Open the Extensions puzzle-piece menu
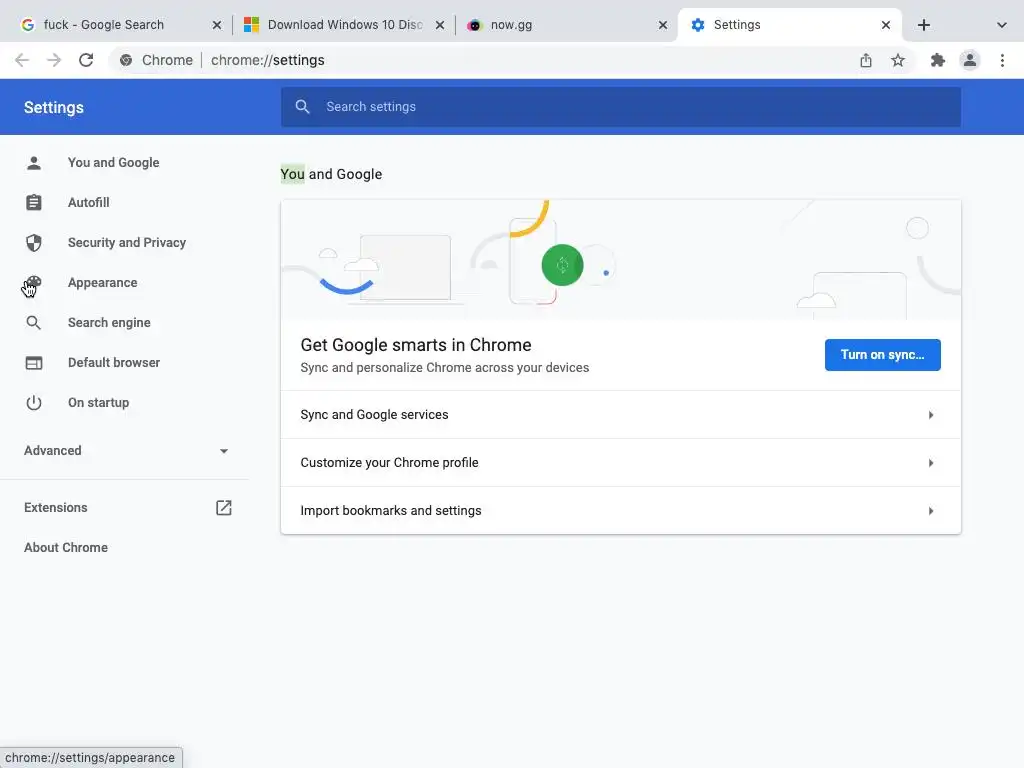The image size is (1024, 768). [938, 60]
